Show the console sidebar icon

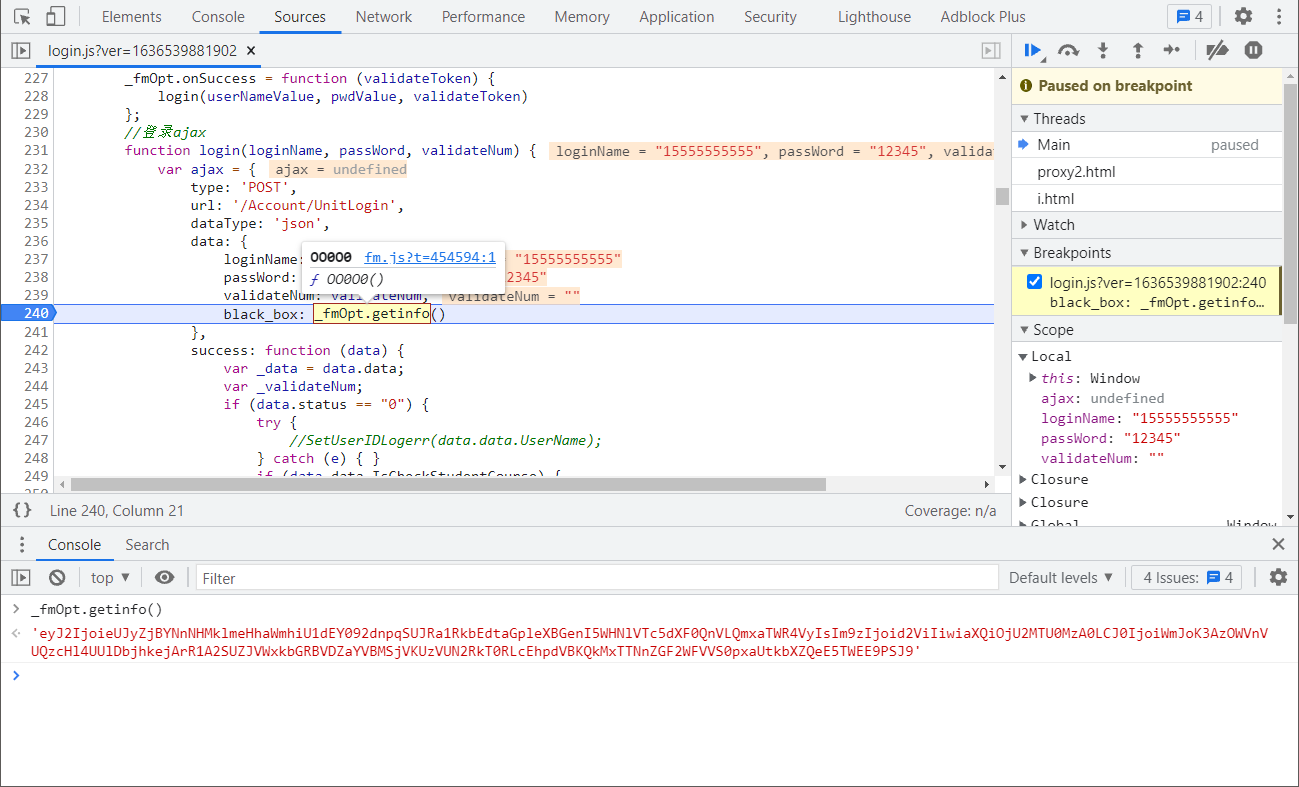[x=21, y=578]
